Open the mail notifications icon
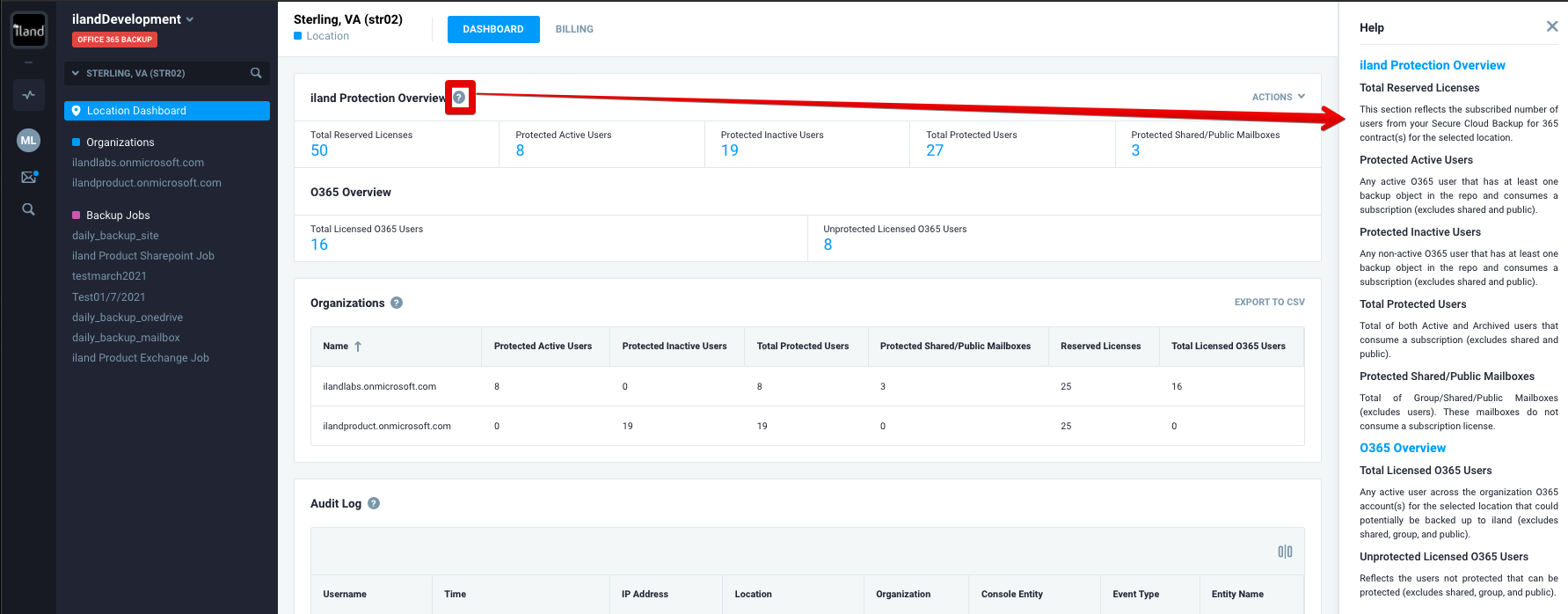 coord(29,177)
